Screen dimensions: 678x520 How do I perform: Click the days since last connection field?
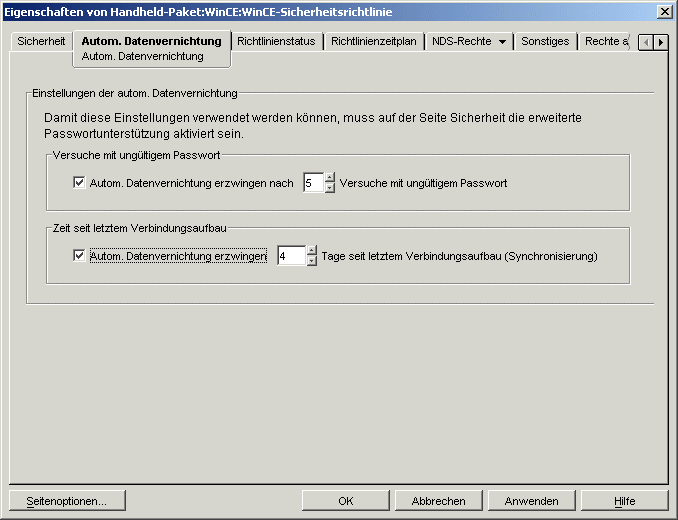tap(291, 256)
